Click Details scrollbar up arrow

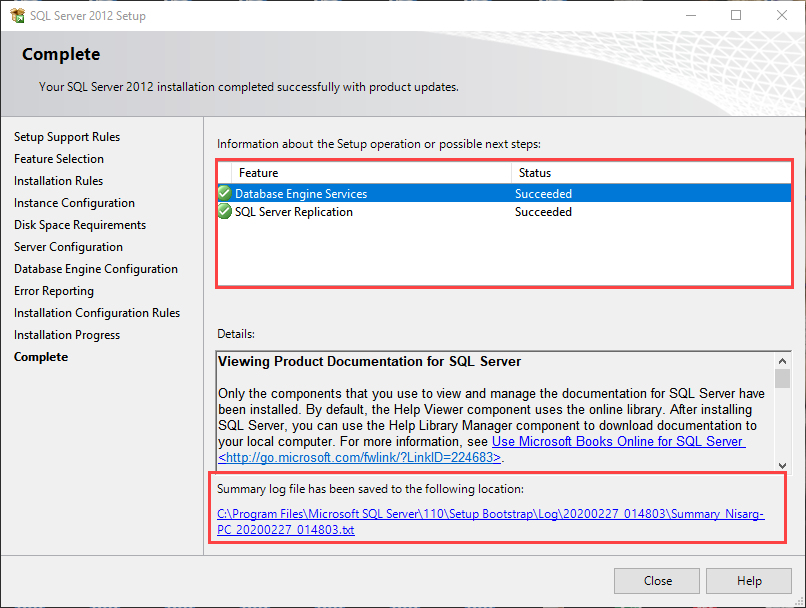click(782, 361)
